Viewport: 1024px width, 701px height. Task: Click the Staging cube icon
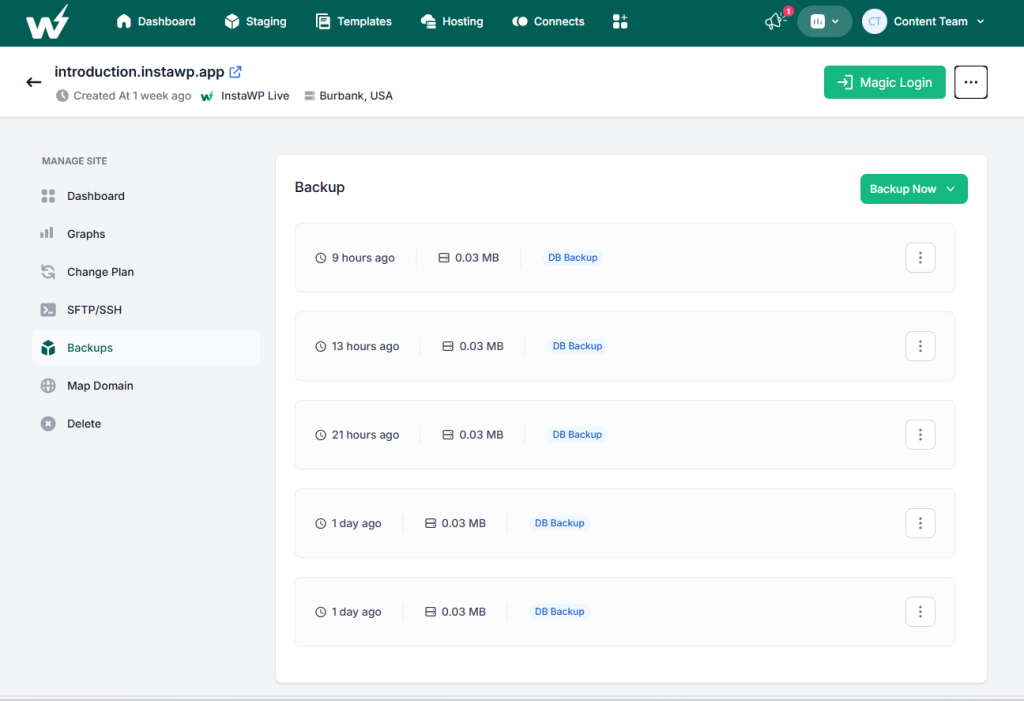tap(232, 22)
